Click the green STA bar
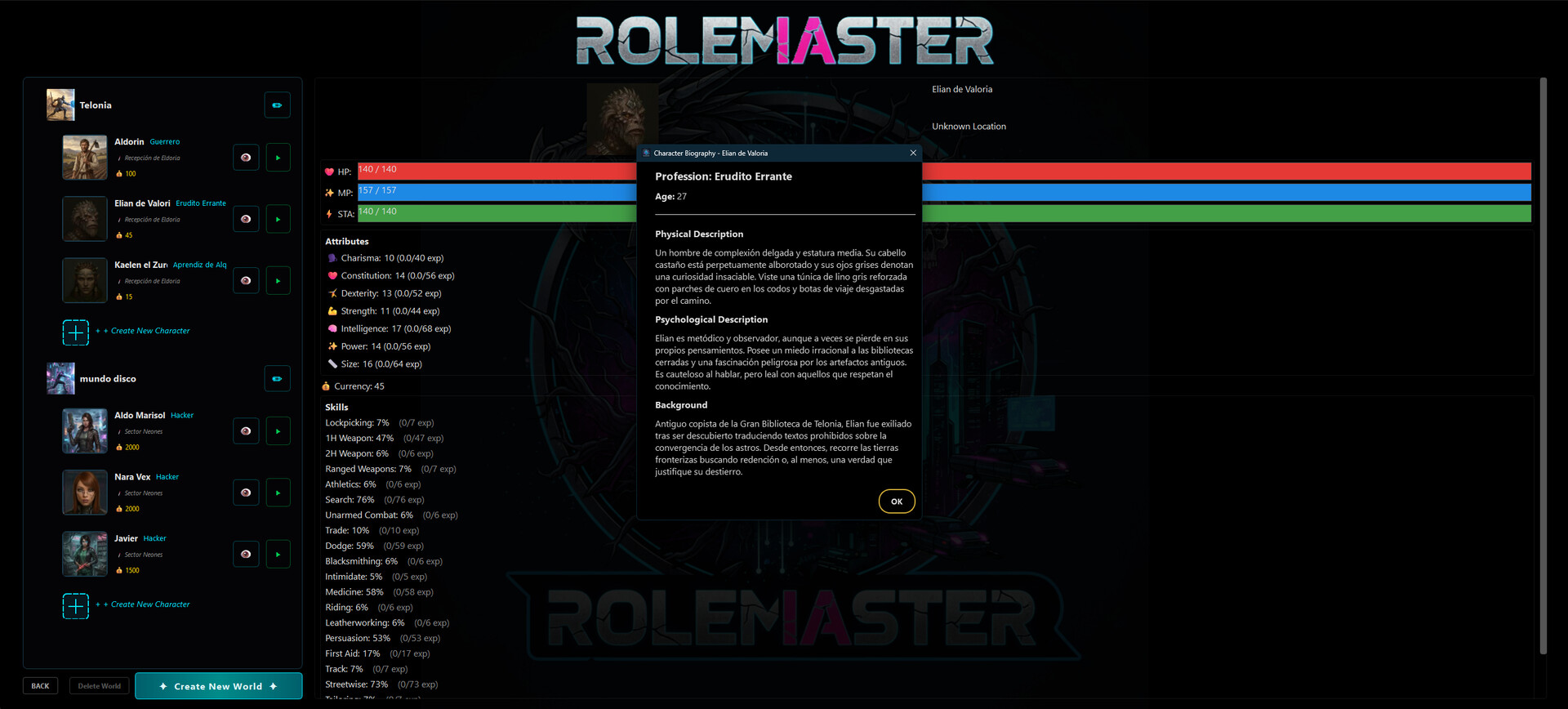Viewport: 1568px width, 709px height. click(944, 213)
